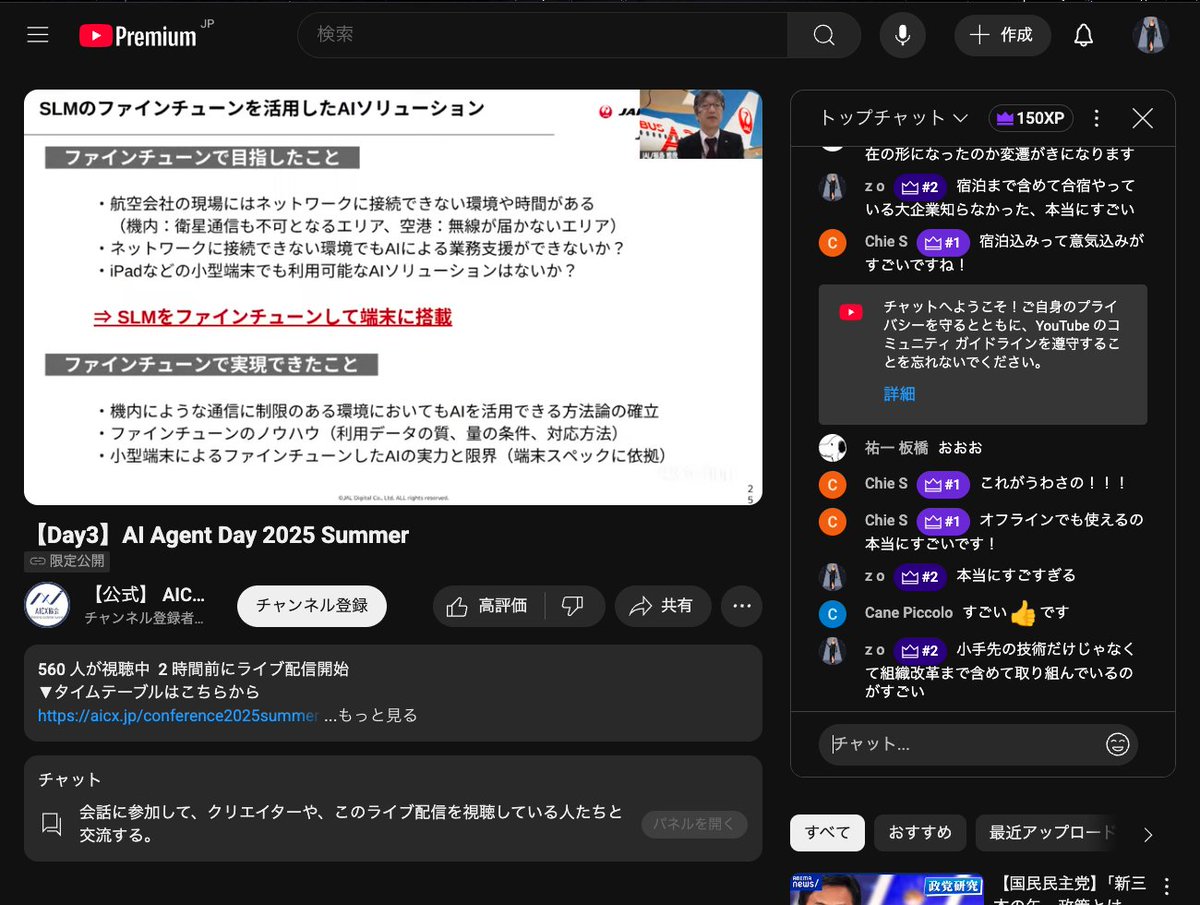Screen dimensions: 1200x905
Task: Click Cane Piccolo chat avatar
Action: pyautogui.click(x=832, y=613)
